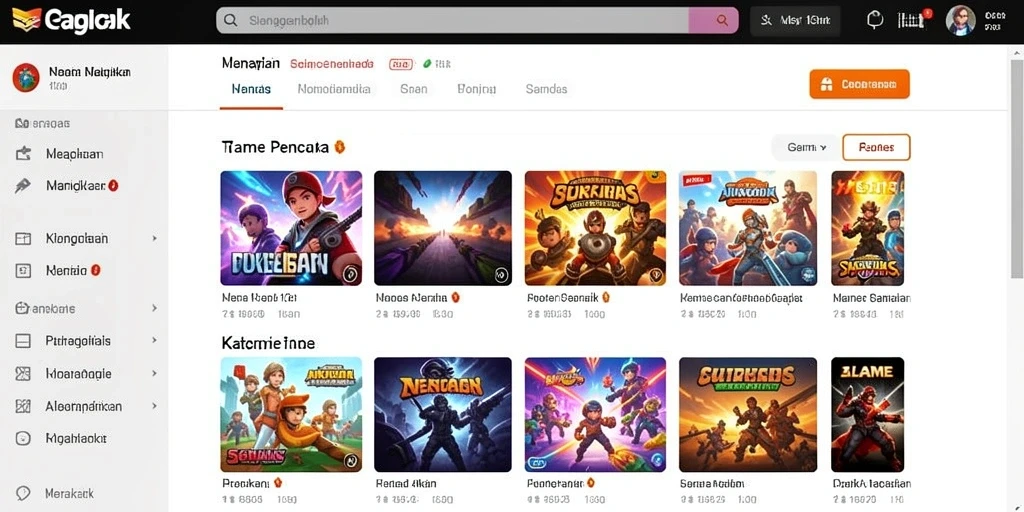This screenshot has height=512, width=1024.
Task: Click the Mgahlaokit smiley sidebar icon
Action: click(x=23, y=439)
